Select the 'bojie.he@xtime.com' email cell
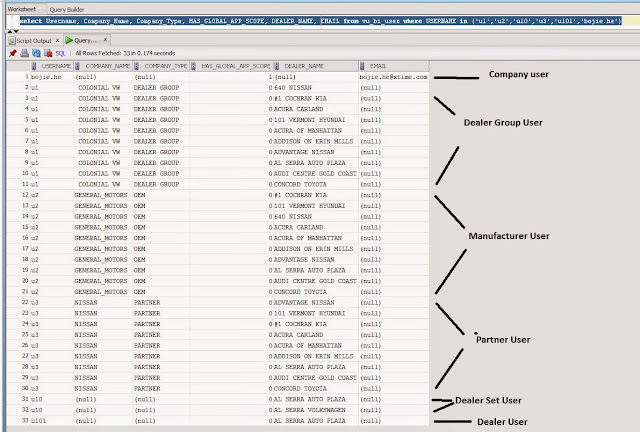Screen dimensions: 640x432 point(393,77)
